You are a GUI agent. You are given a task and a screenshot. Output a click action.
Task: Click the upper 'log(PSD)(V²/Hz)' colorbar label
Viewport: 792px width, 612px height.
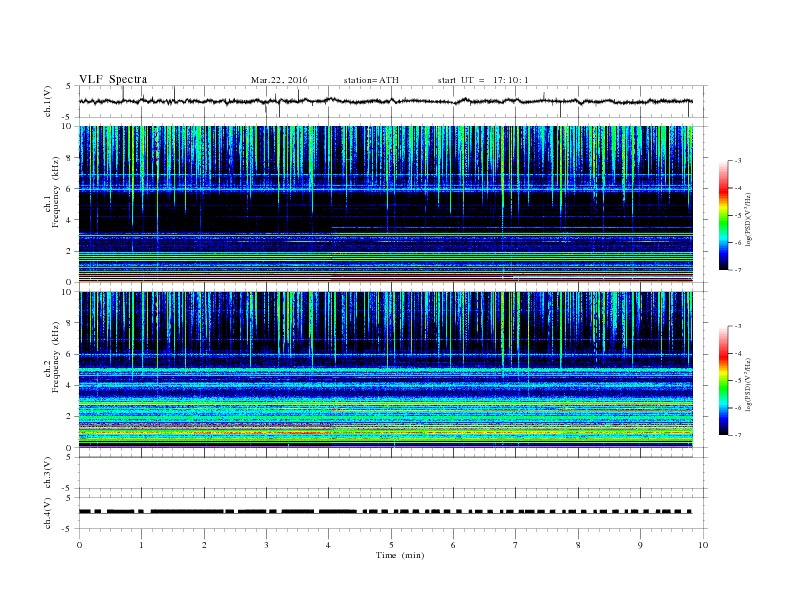click(x=748, y=219)
